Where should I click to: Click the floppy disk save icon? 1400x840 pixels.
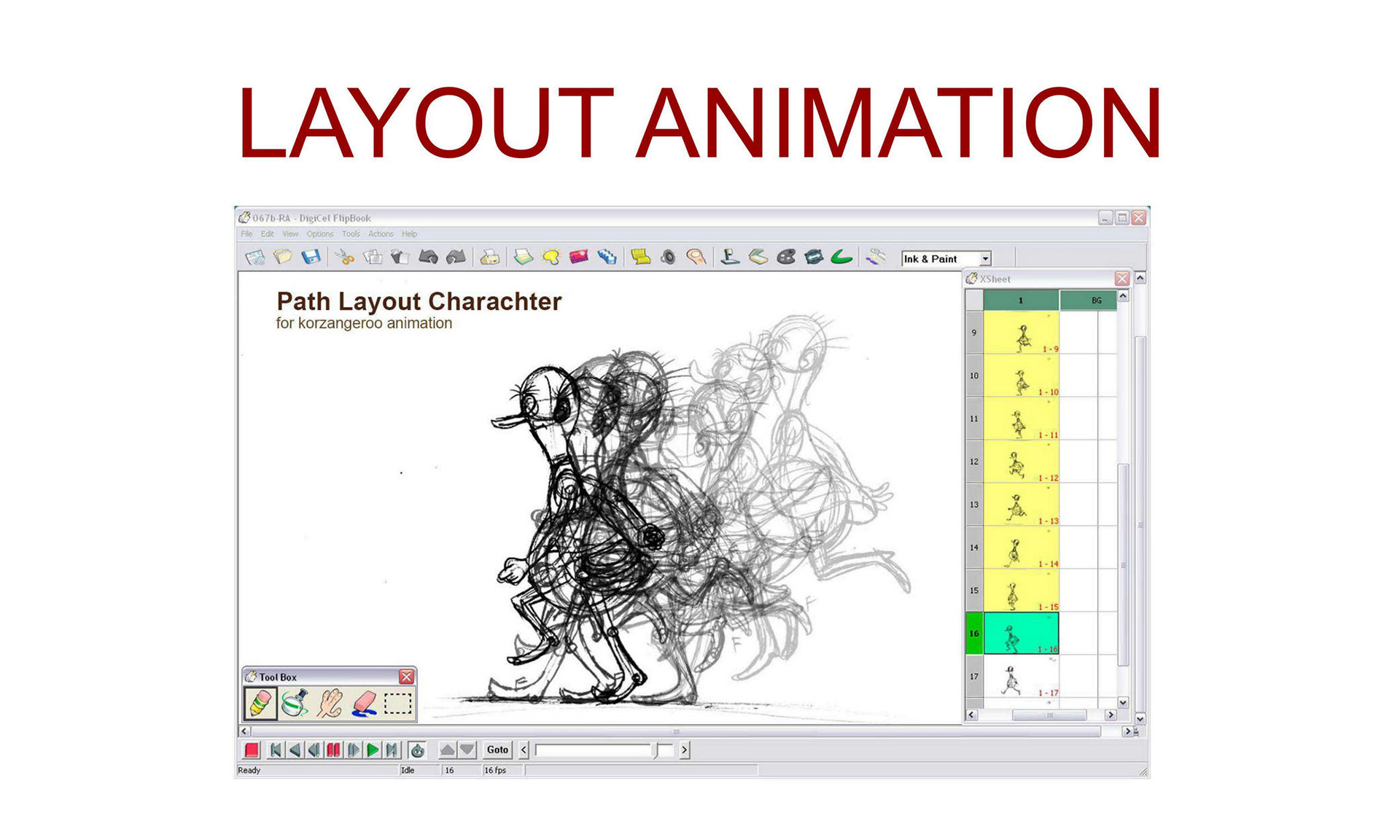click(x=311, y=257)
